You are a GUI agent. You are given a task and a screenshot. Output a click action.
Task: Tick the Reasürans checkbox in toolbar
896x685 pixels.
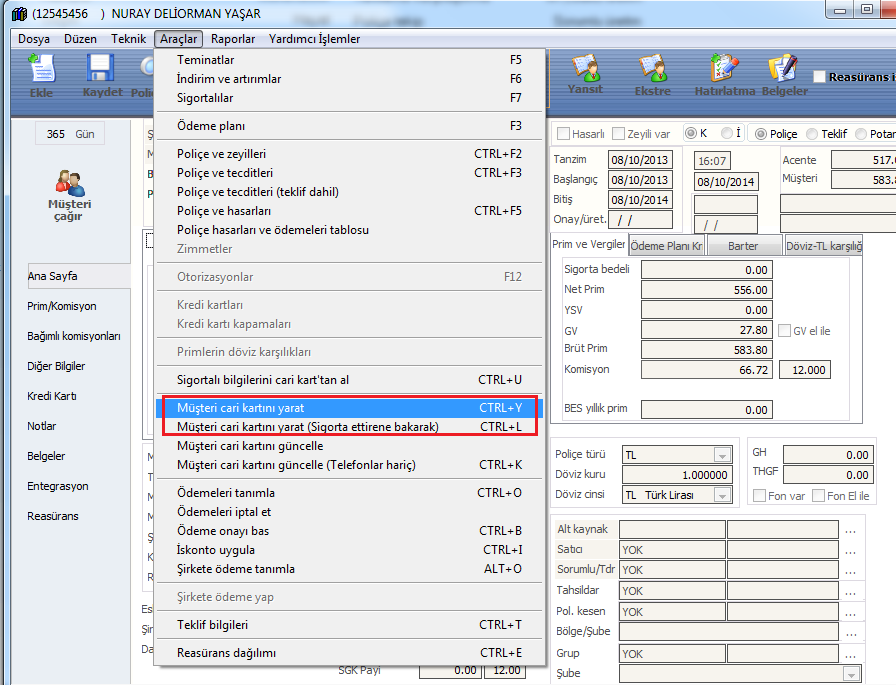tap(820, 77)
